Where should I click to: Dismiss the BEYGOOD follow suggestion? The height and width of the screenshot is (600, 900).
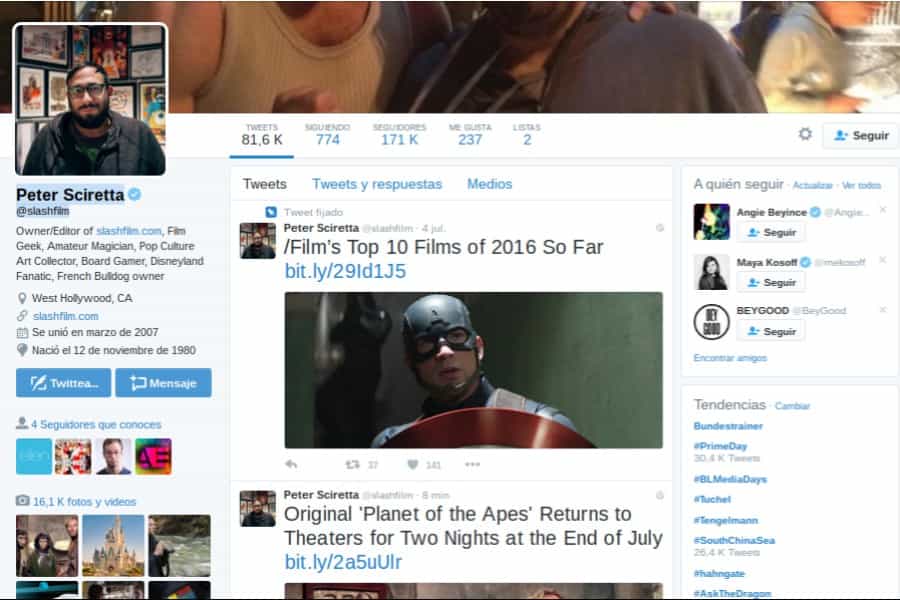[x=883, y=309]
